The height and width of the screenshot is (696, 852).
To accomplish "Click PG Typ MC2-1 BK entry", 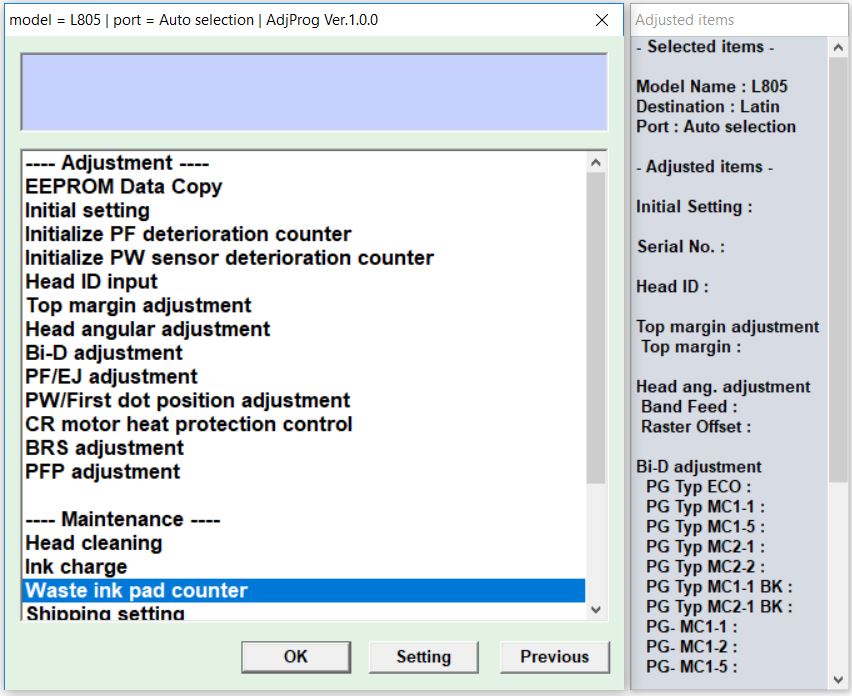I will (x=719, y=607).
